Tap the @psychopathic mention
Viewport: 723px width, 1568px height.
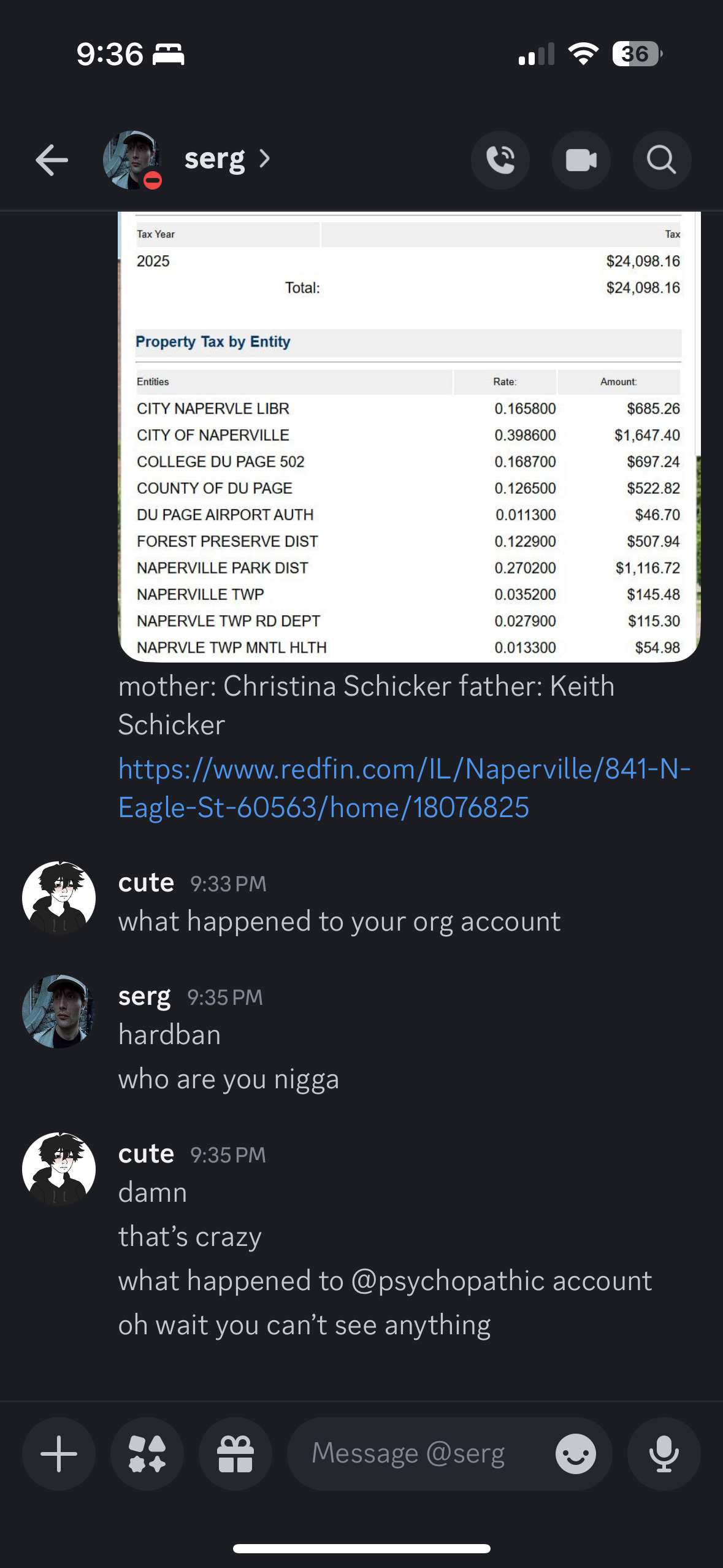point(448,1281)
